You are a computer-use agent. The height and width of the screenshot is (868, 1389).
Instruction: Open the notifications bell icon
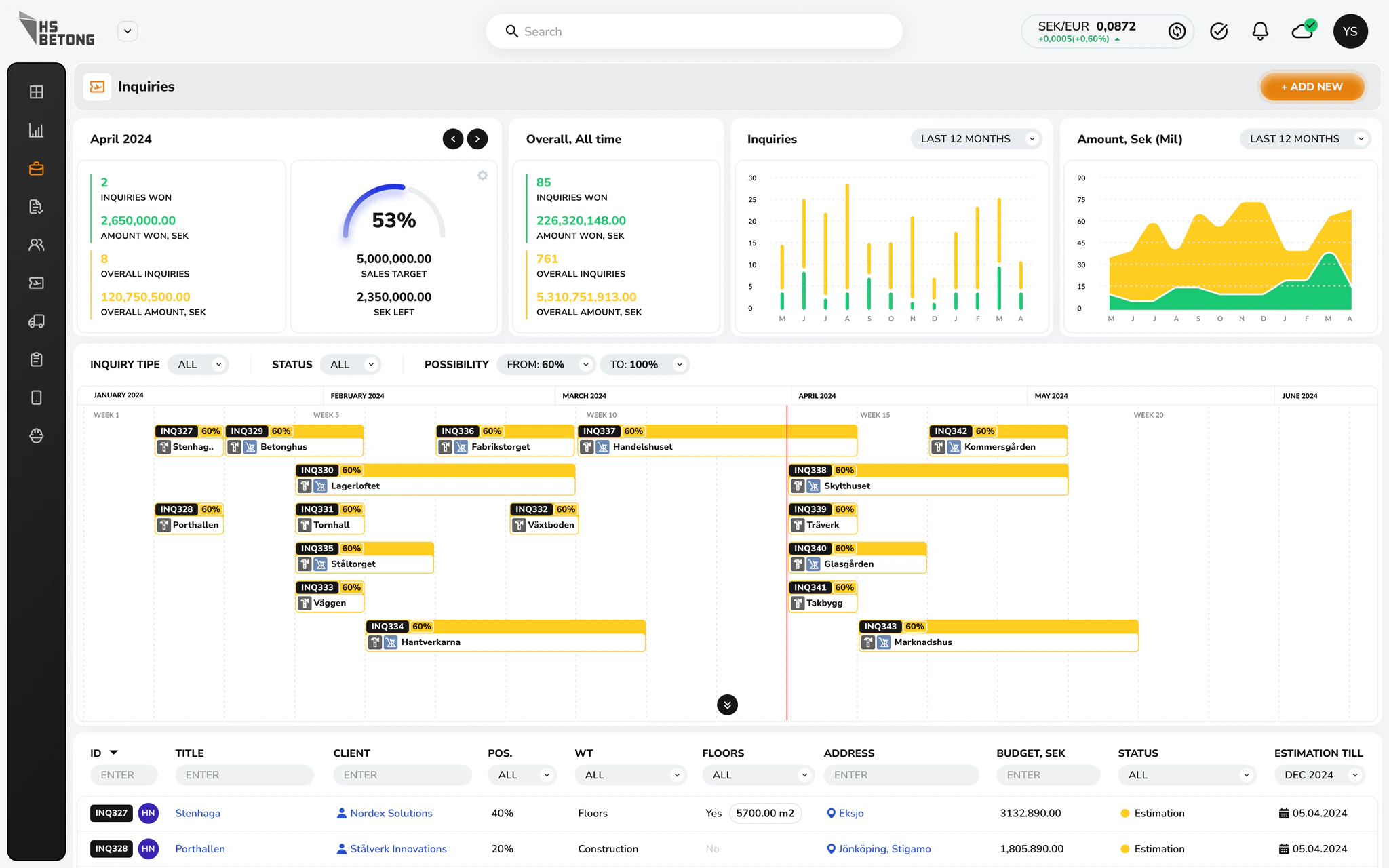[1260, 31]
